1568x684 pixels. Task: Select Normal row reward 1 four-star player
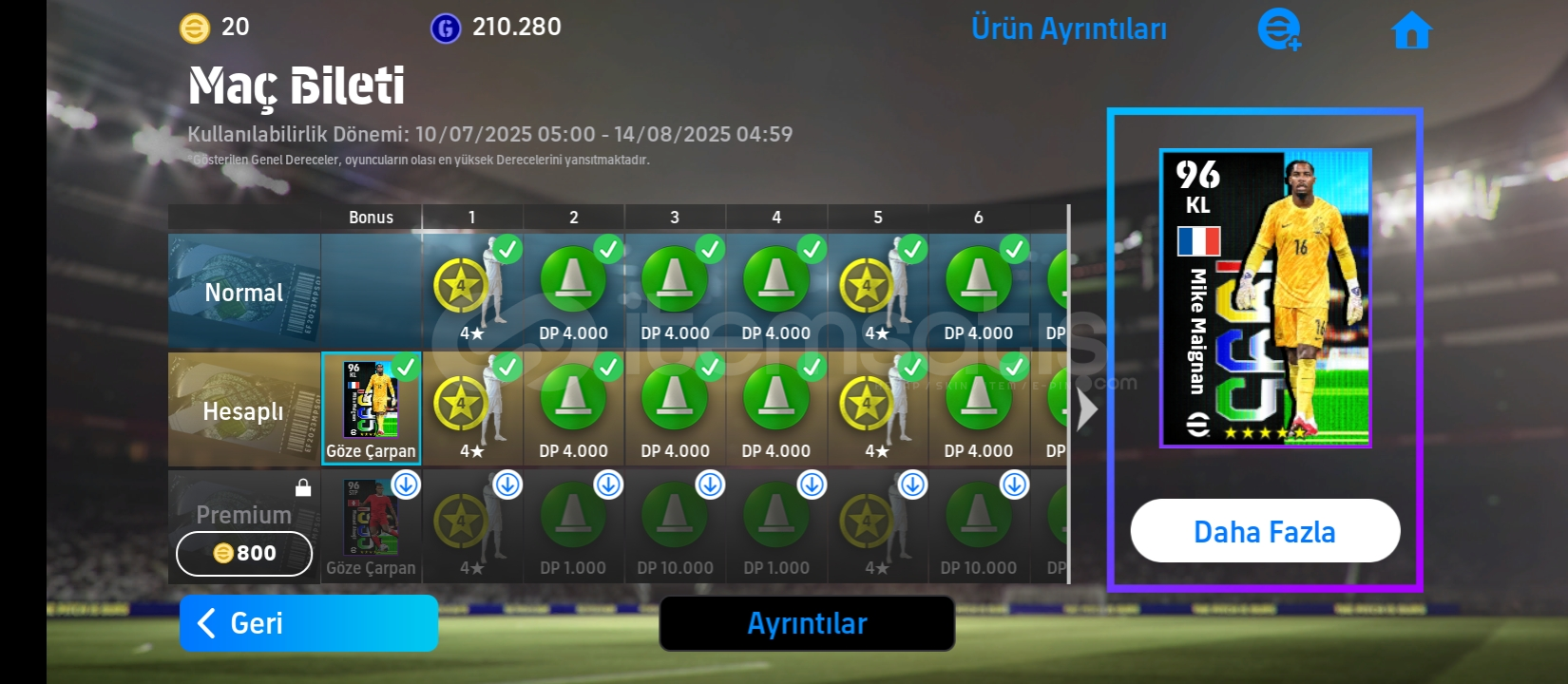[x=472, y=291]
